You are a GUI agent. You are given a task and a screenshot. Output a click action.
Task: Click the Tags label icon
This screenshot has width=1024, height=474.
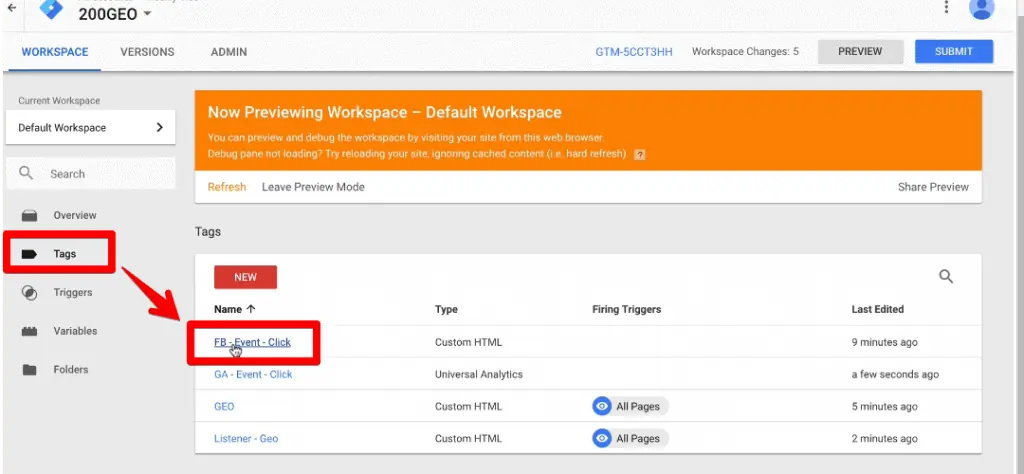(29, 254)
